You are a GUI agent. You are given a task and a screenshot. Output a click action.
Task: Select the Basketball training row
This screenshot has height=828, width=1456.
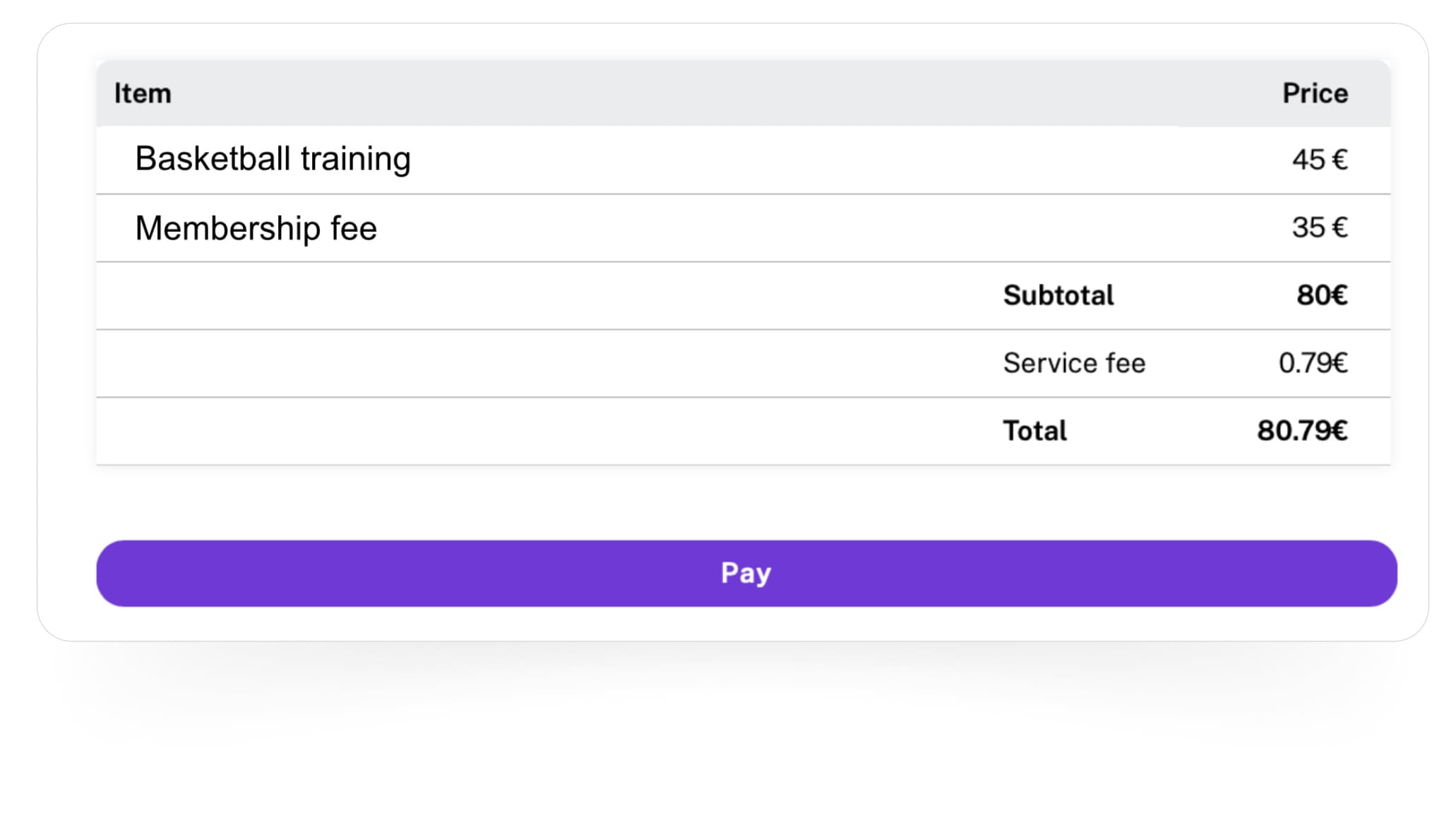(x=706, y=160)
